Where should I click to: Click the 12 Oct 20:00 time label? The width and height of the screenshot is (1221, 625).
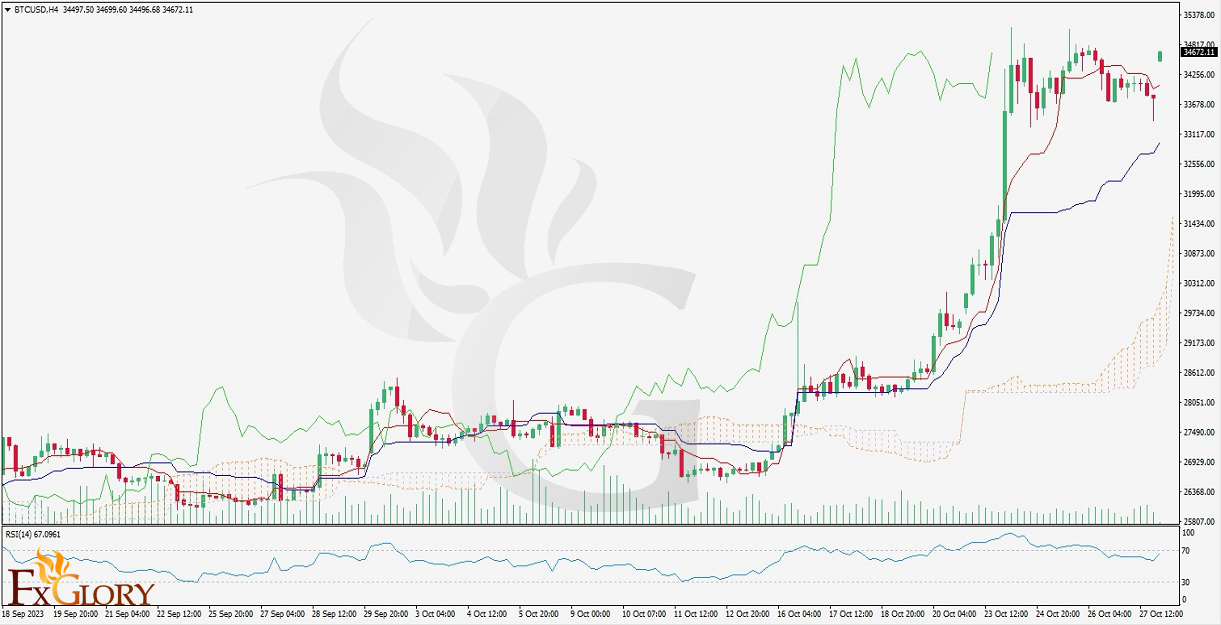(x=750, y=614)
